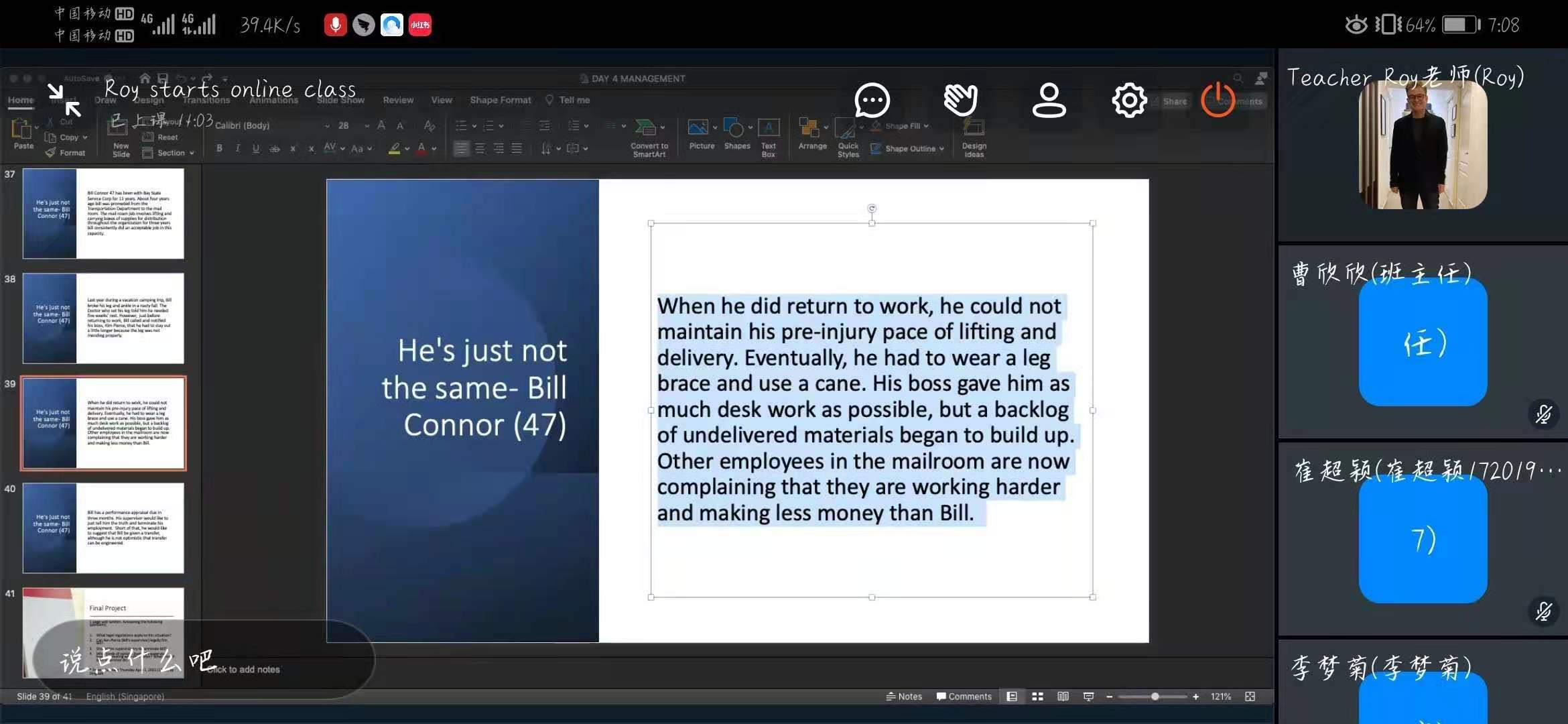This screenshot has height=724, width=1568.
Task: Toggle the Notes pane
Action: pos(904,697)
